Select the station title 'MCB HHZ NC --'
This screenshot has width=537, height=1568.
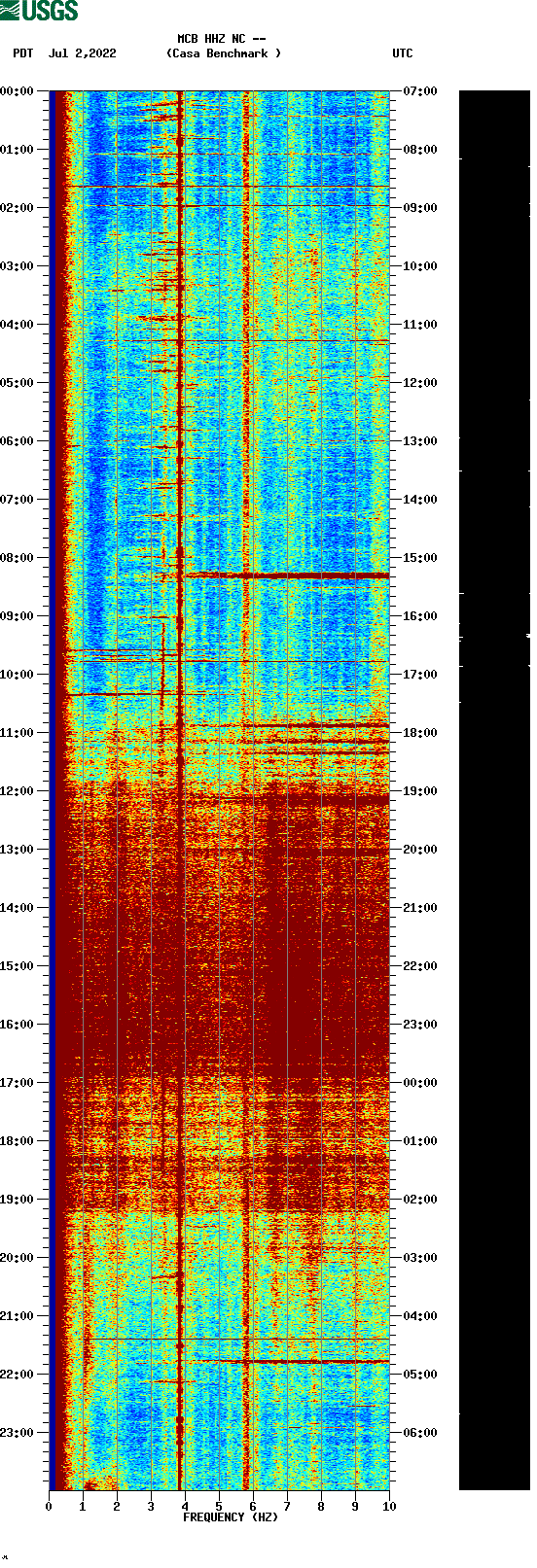(x=222, y=39)
